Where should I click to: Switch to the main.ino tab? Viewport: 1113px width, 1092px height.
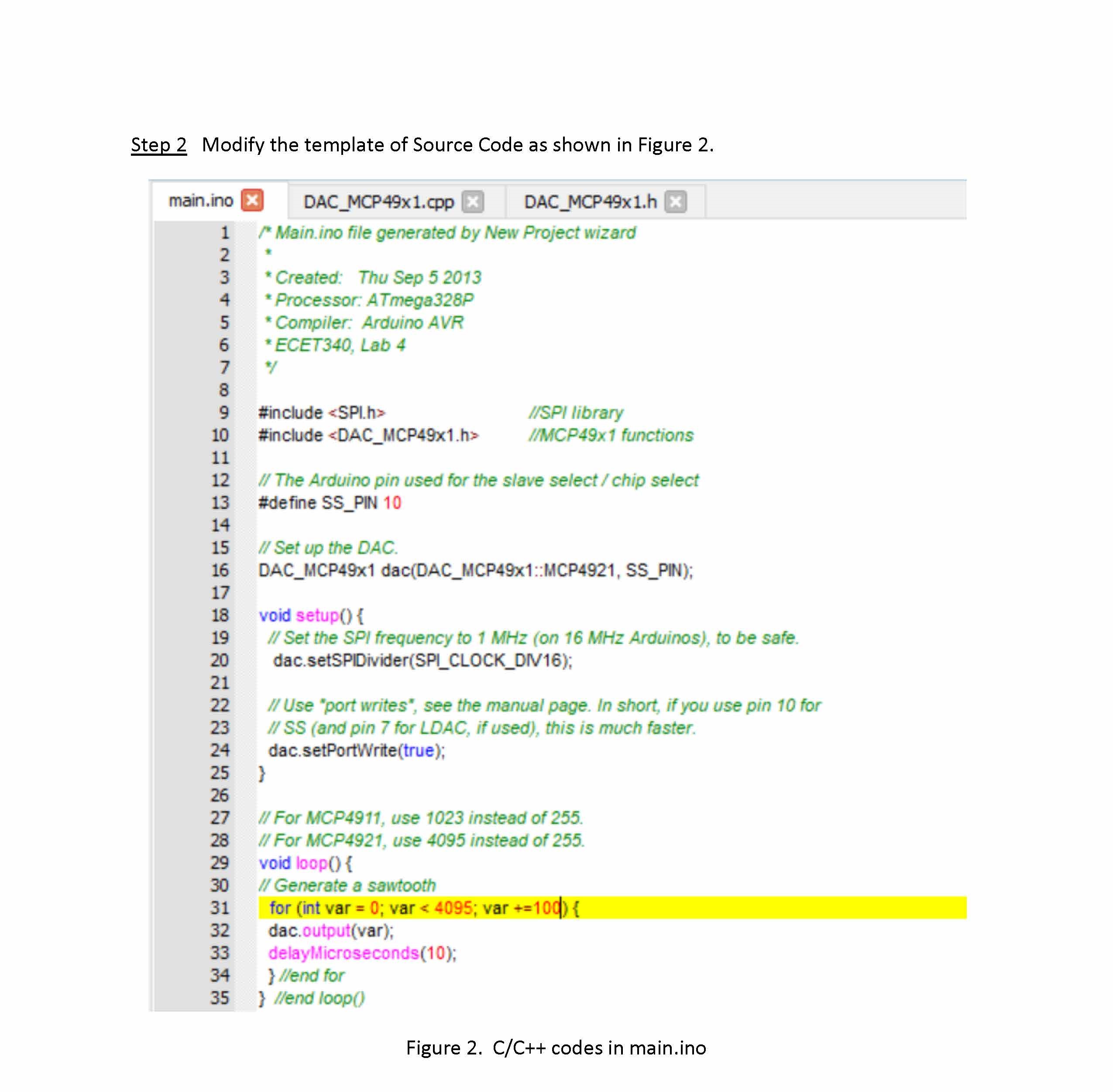[x=200, y=201]
